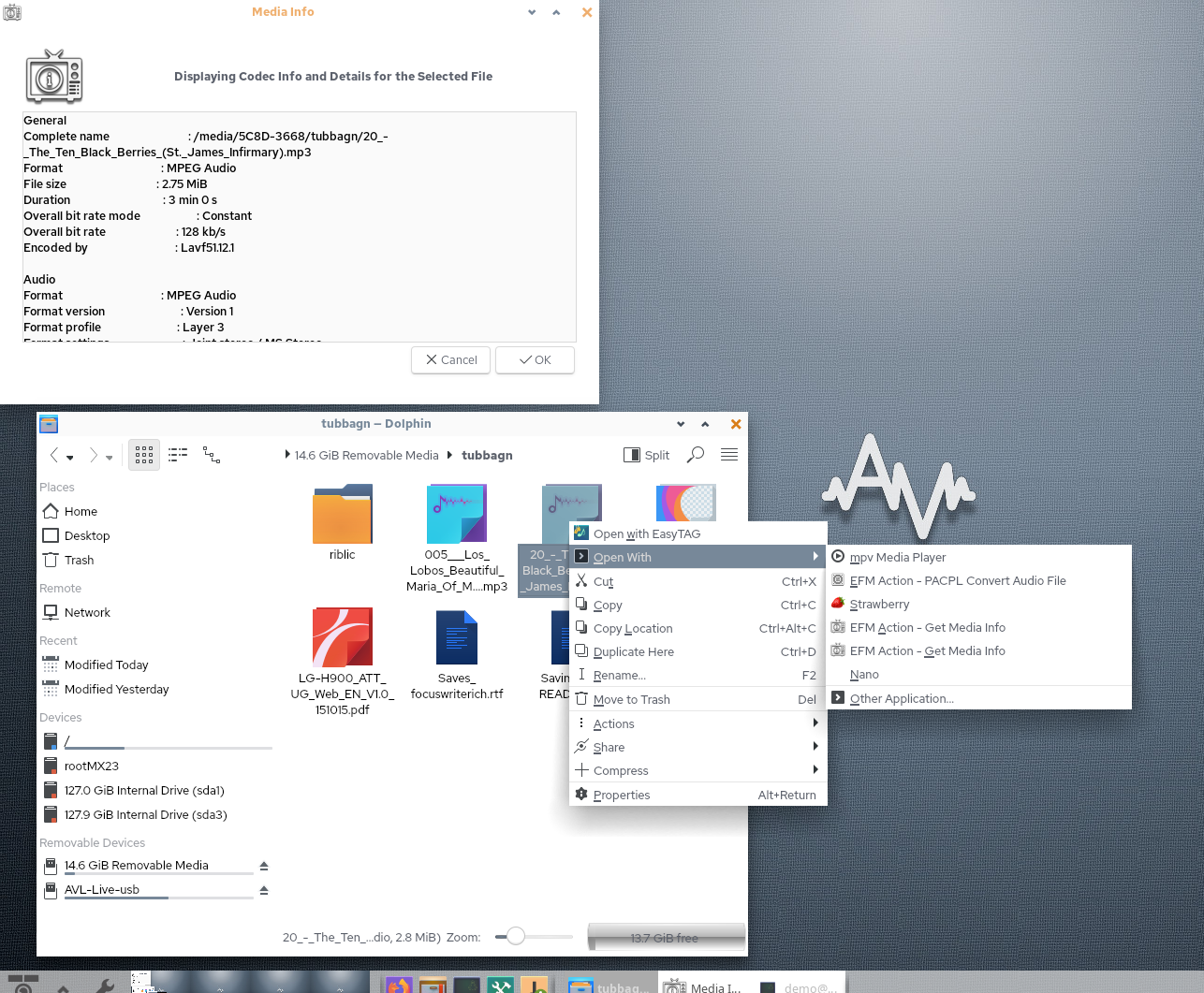The width and height of the screenshot is (1204, 993).
Task: Expand Open With submenu
Action: [697, 557]
